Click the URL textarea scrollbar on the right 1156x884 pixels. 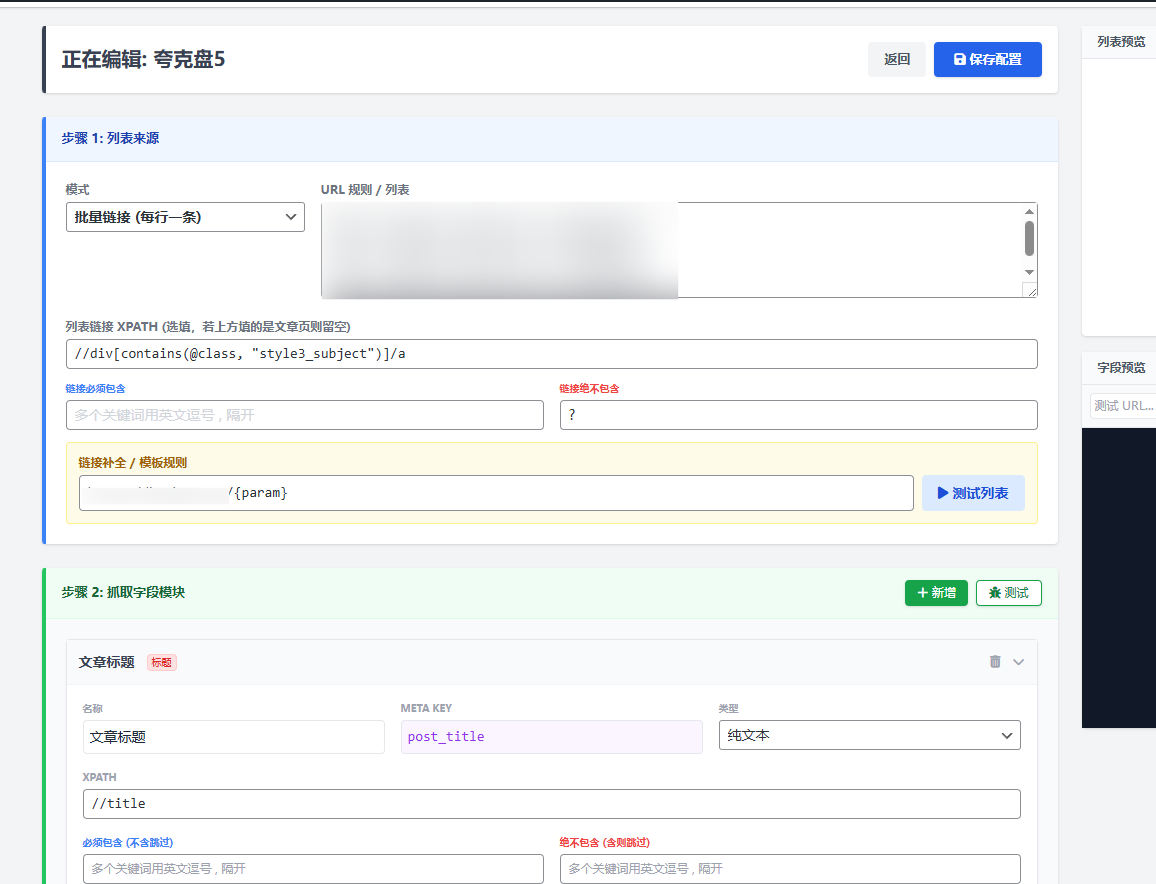pos(1031,240)
